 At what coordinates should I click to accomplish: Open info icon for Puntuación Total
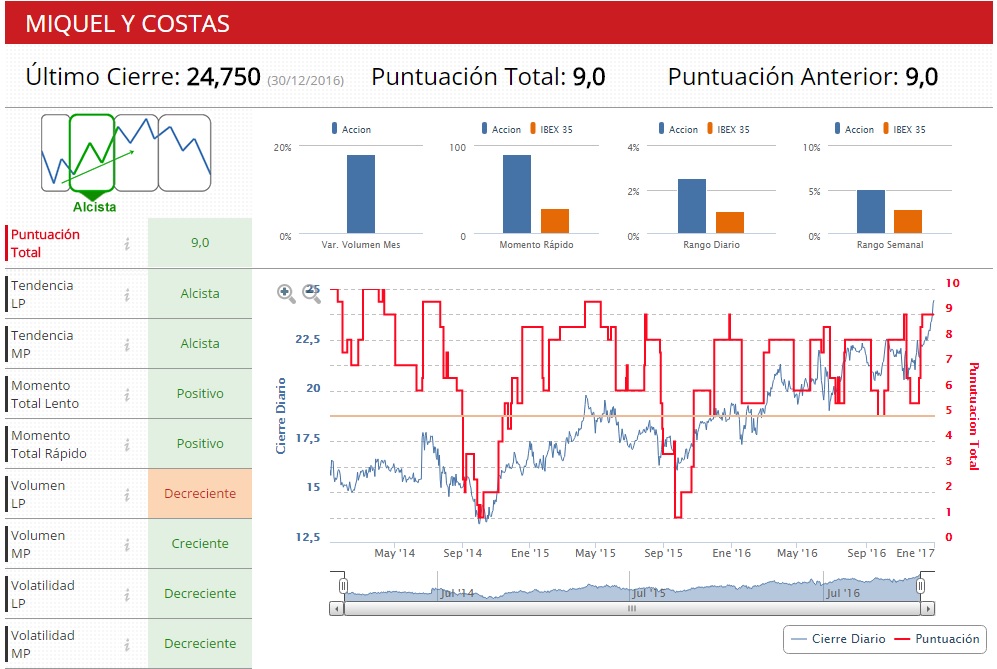click(127, 244)
